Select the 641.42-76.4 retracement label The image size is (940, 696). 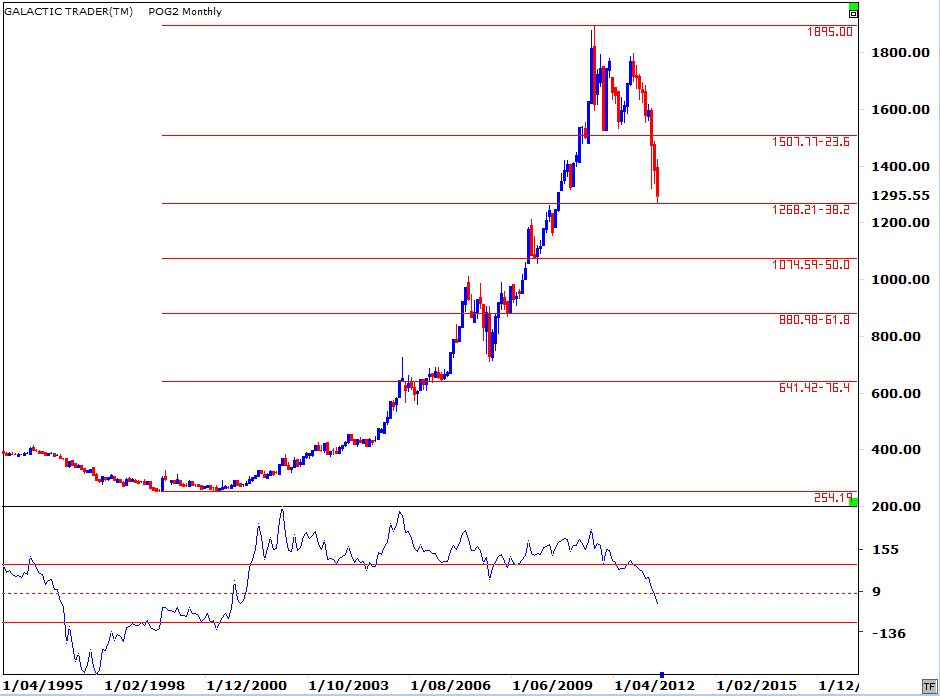pyautogui.click(x=814, y=388)
